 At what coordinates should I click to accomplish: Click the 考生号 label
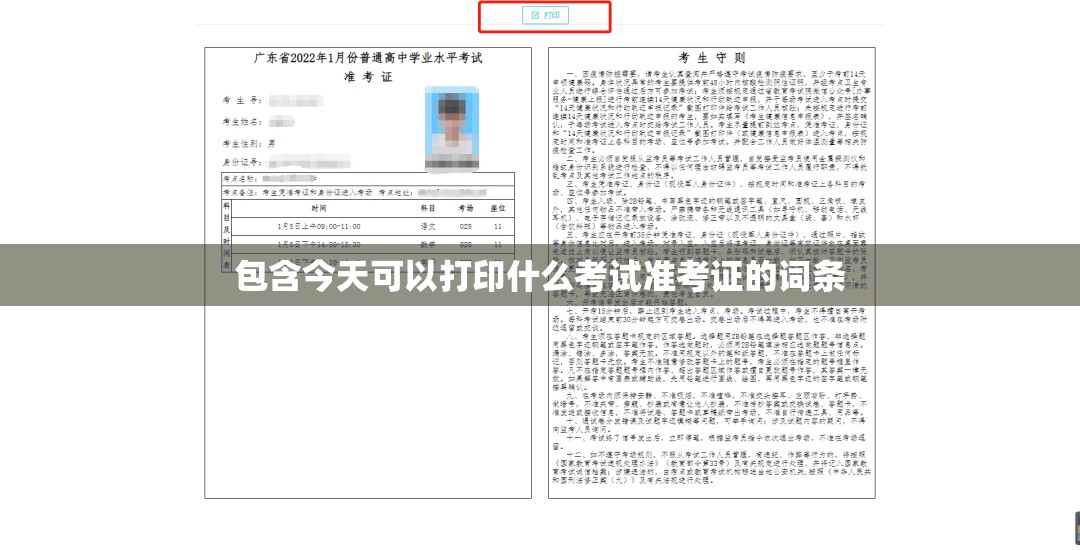(x=242, y=101)
